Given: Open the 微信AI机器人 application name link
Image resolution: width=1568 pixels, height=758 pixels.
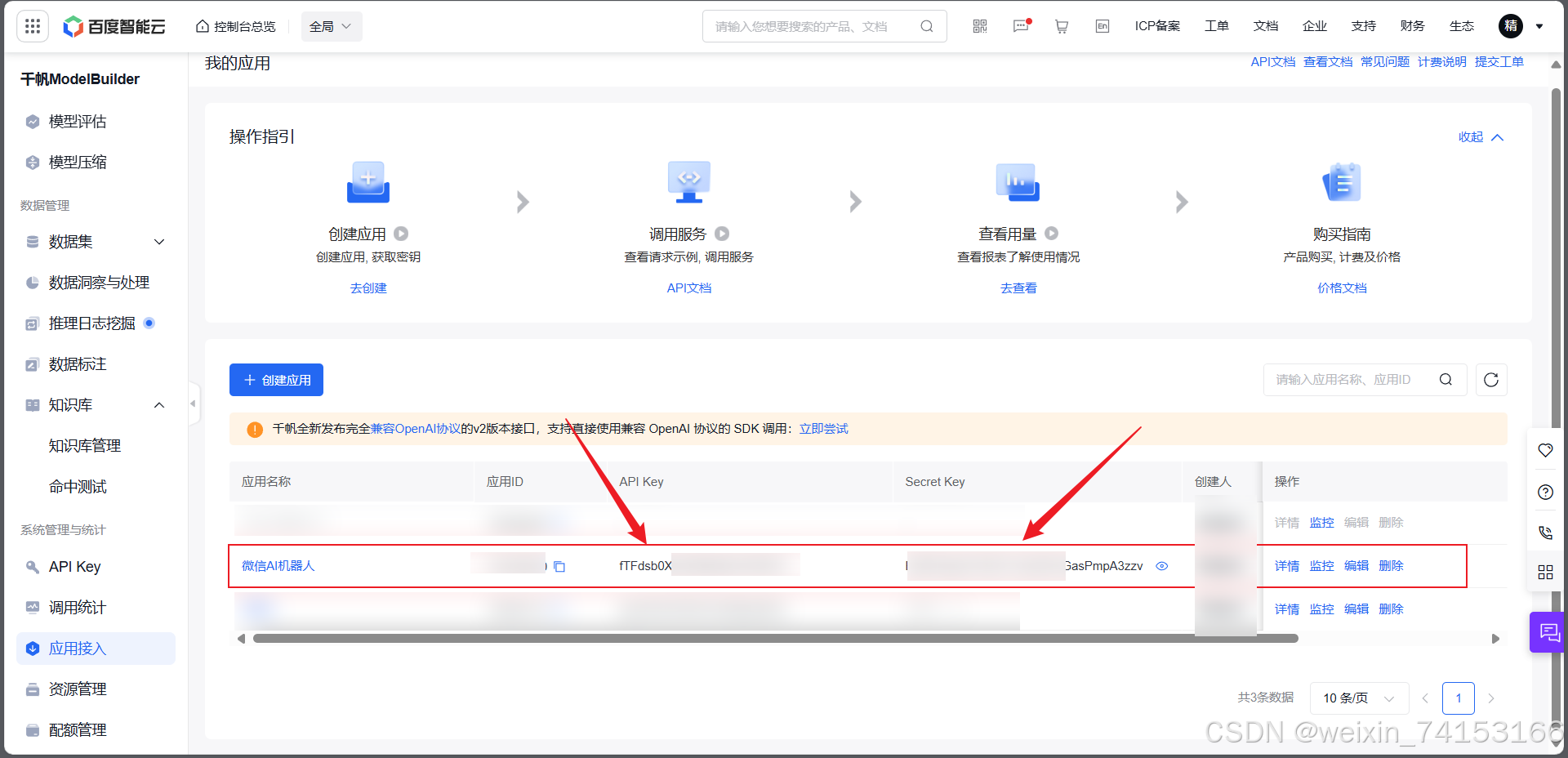Looking at the screenshot, I should 278,566.
